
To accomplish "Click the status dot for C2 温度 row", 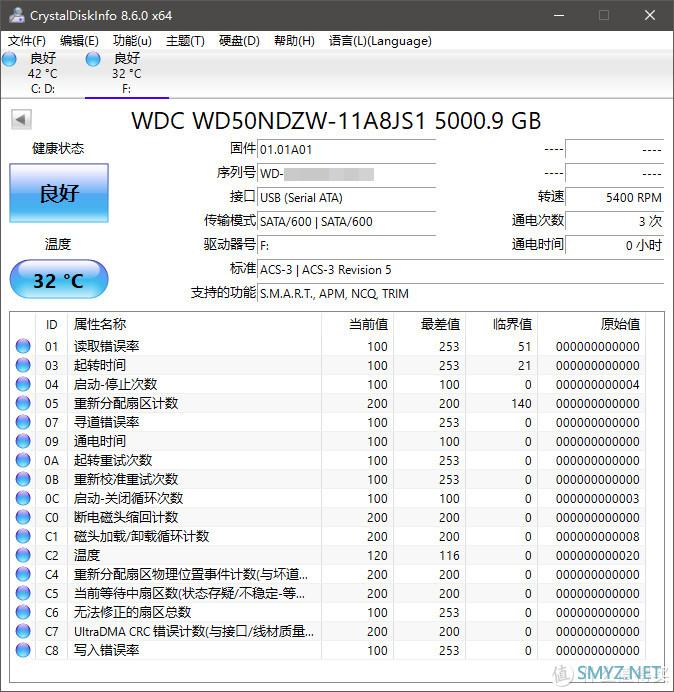I will point(23,555).
